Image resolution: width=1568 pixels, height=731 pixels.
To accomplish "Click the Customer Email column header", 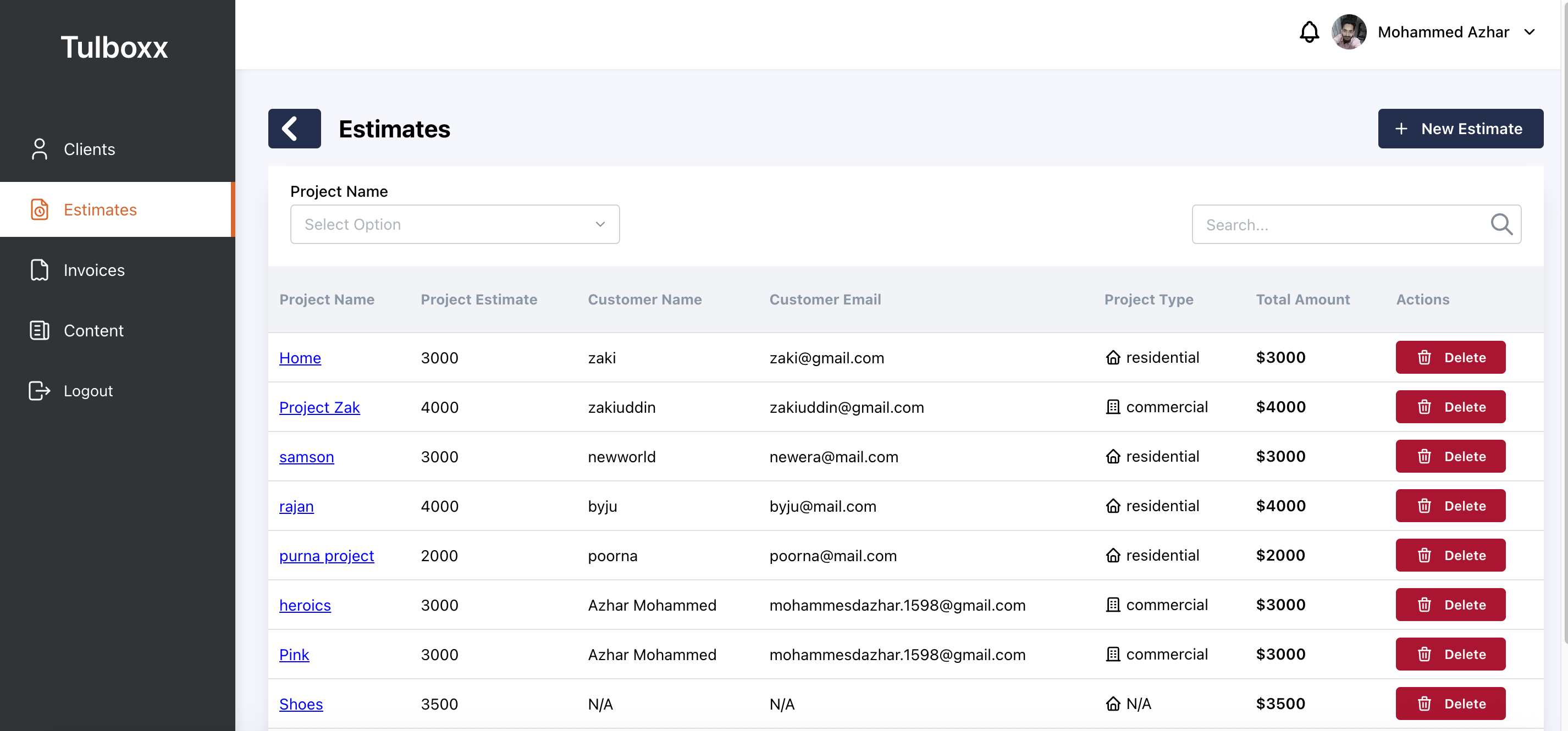I will [x=825, y=300].
